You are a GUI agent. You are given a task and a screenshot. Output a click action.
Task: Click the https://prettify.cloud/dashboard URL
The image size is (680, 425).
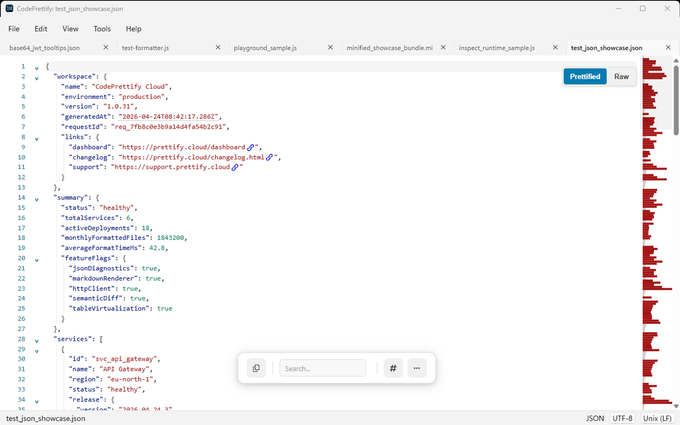[184, 147]
